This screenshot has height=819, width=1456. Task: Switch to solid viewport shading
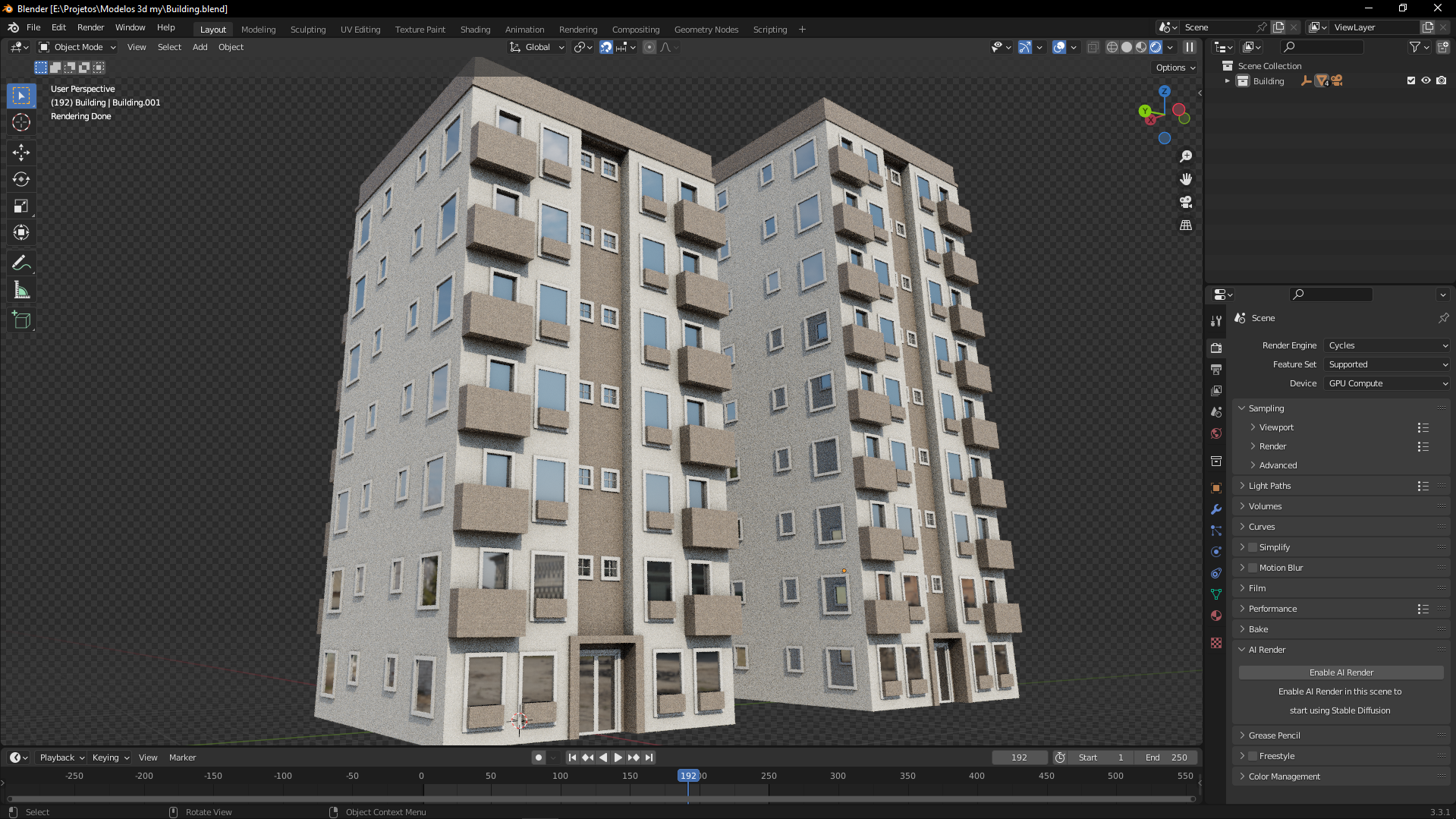click(x=1127, y=47)
